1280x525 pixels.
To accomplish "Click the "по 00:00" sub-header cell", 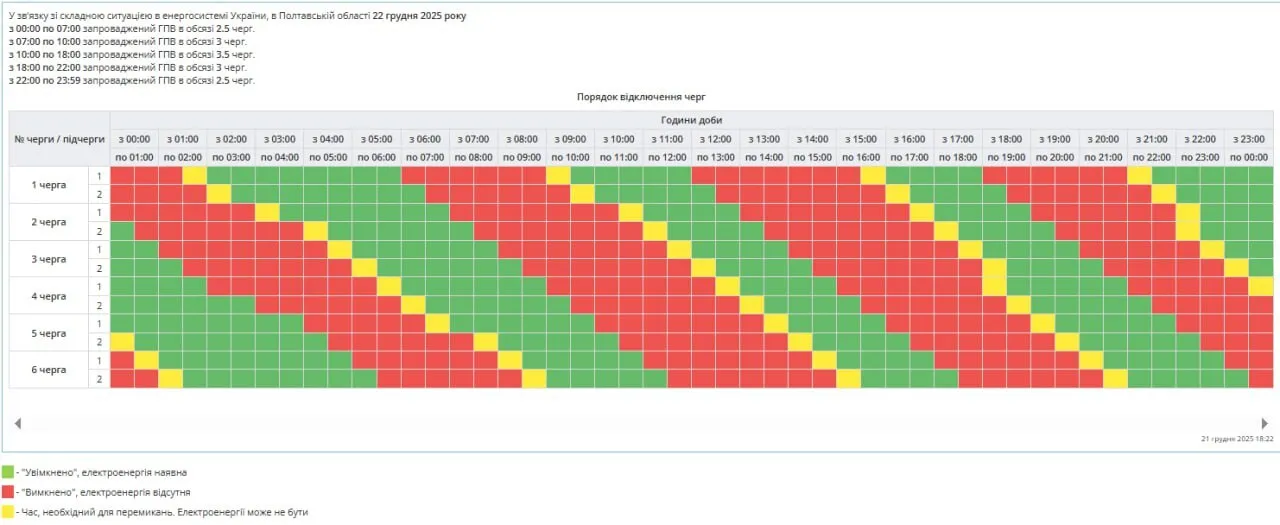I will click(1249, 157).
